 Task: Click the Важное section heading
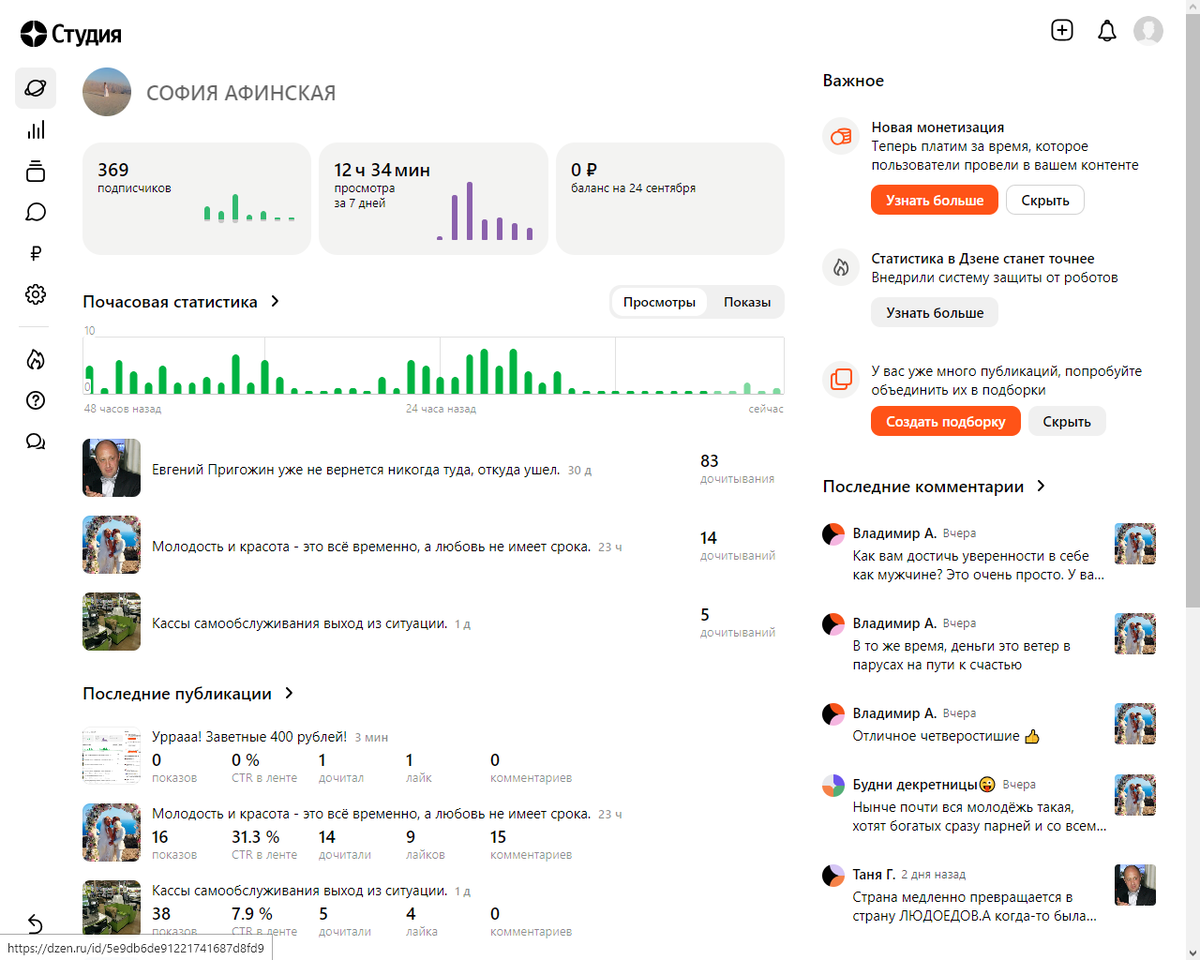click(853, 80)
